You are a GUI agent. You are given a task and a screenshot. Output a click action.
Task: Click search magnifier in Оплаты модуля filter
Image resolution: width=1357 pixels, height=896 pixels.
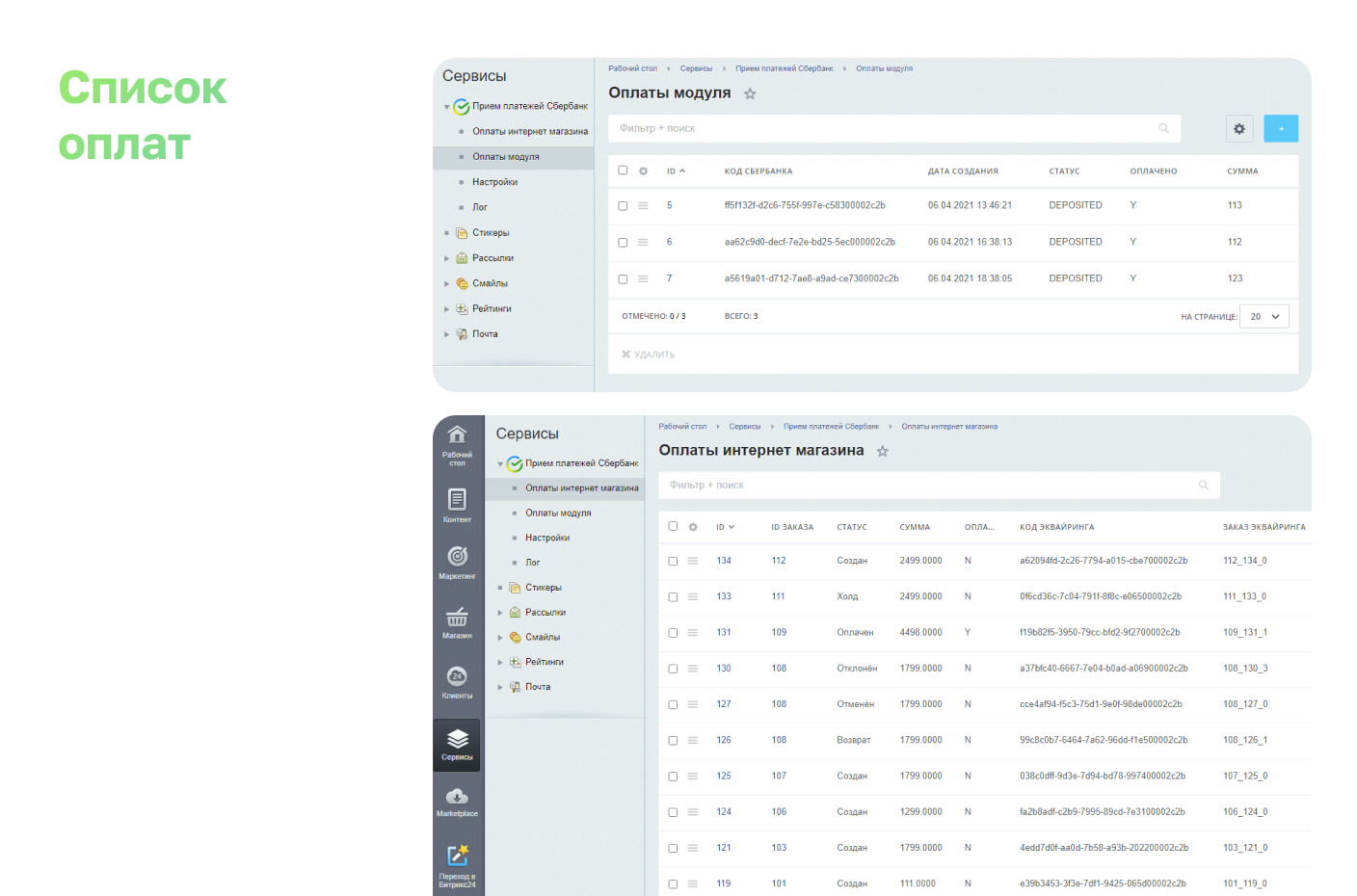point(1163,128)
